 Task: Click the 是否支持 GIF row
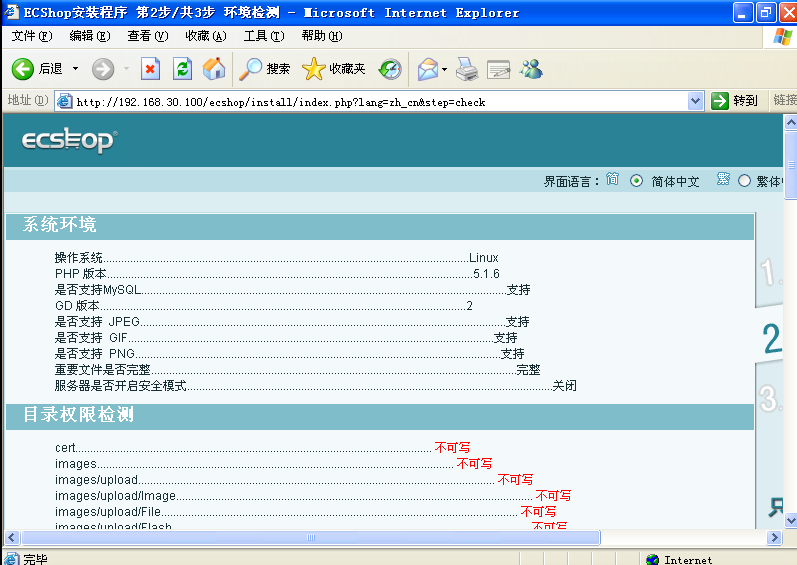pyautogui.click(x=286, y=338)
